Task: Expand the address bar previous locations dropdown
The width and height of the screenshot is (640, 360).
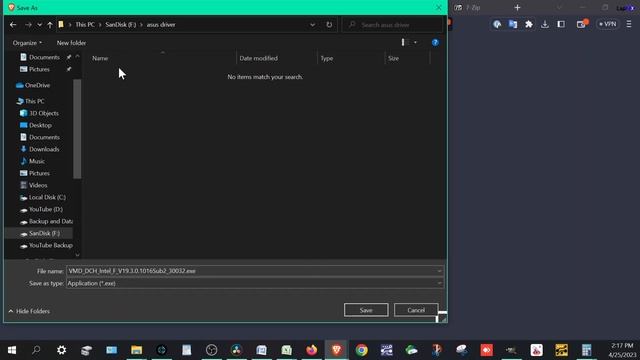Action: pyautogui.click(x=312, y=25)
